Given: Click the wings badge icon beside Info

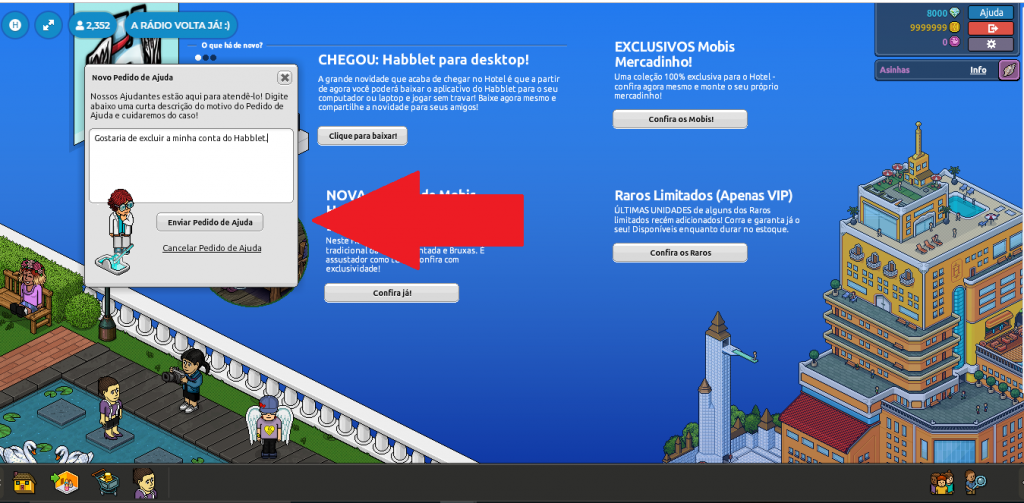Looking at the screenshot, I should pos(1008,70).
